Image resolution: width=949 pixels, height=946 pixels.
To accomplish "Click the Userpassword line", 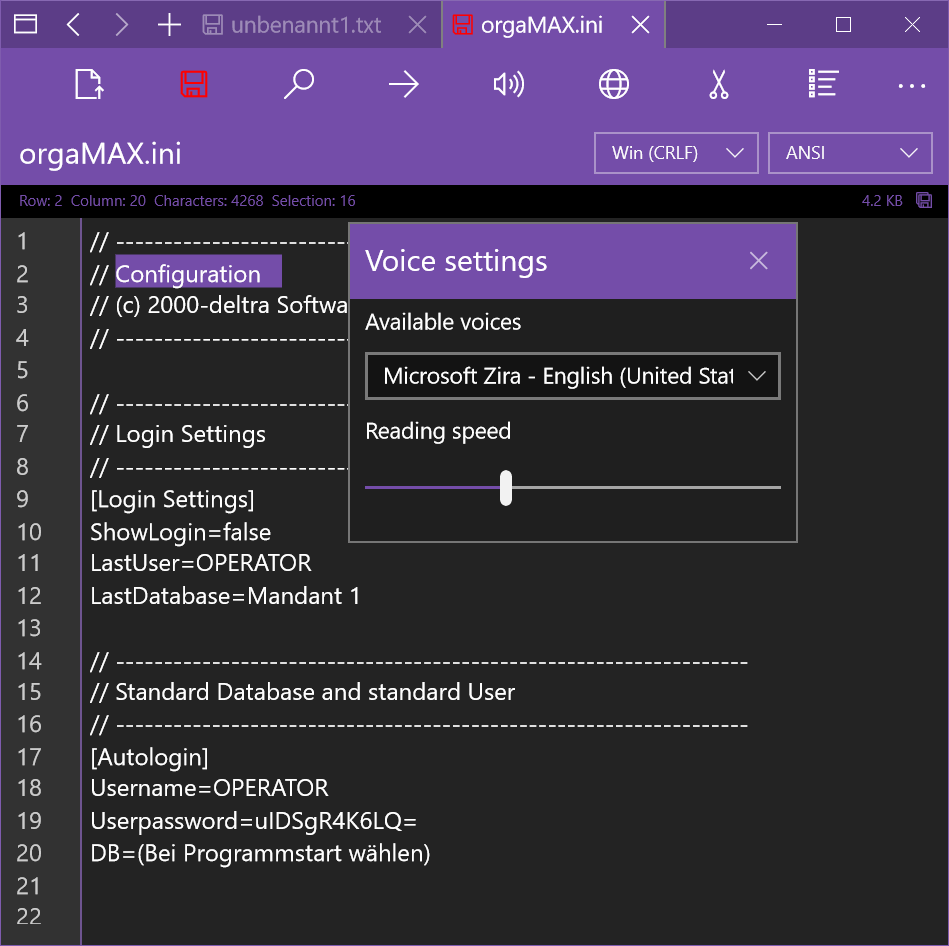I will tap(253, 821).
